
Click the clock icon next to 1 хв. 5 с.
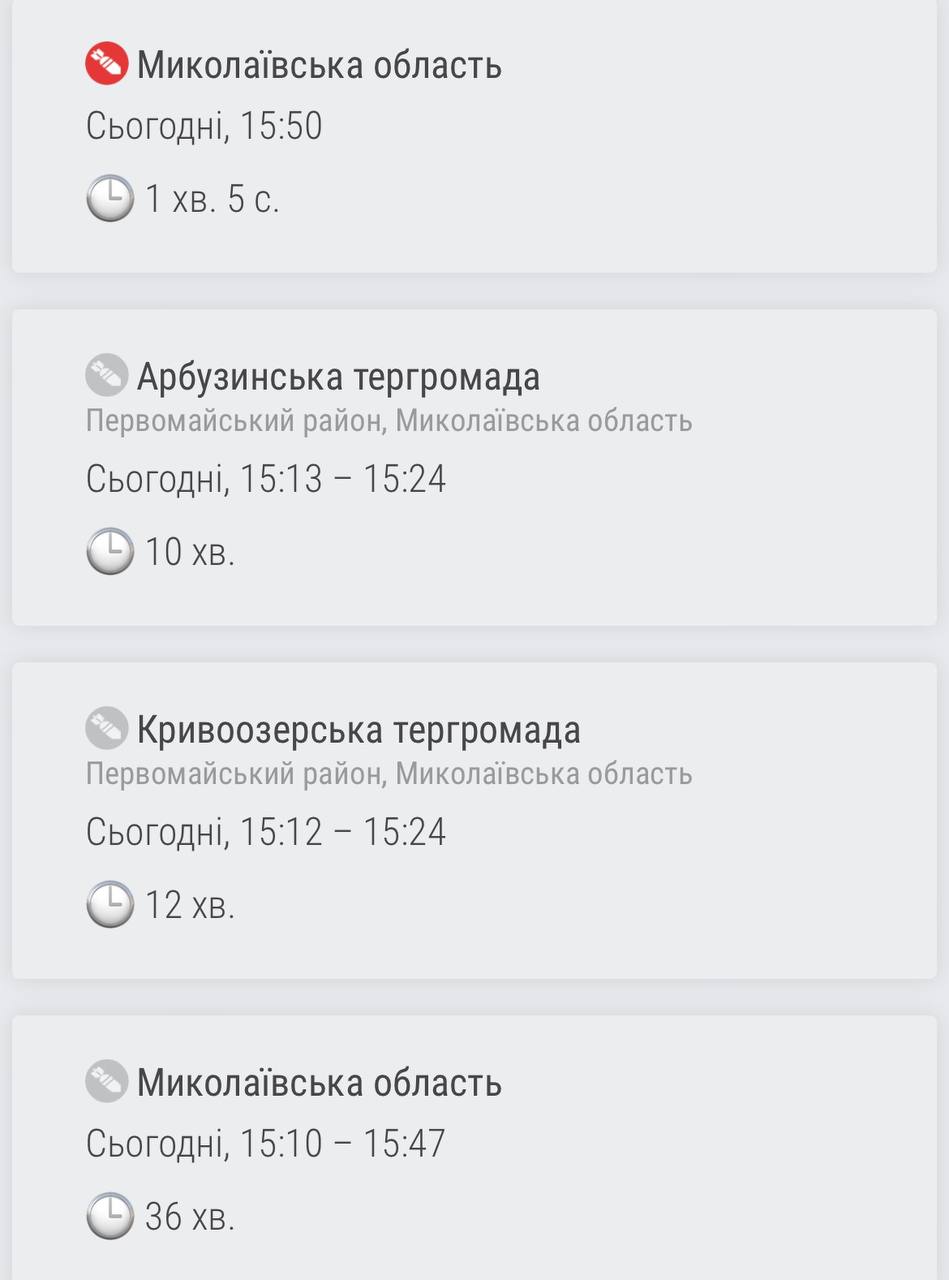(109, 198)
